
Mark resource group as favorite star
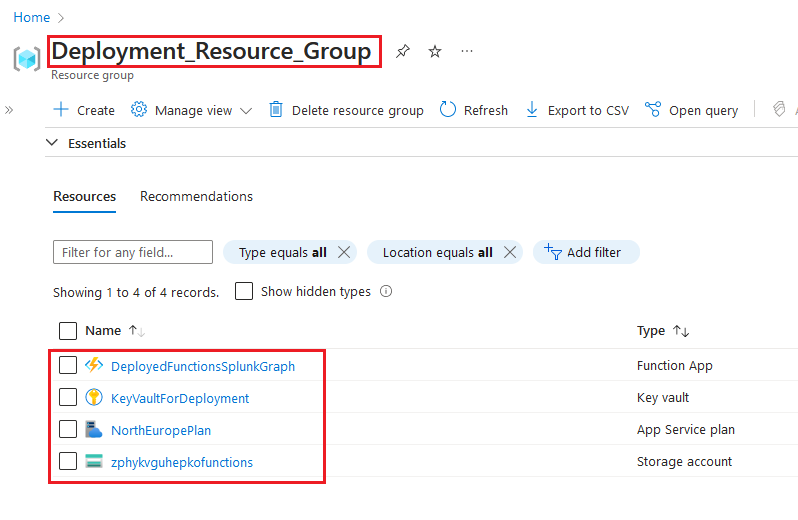click(x=435, y=51)
